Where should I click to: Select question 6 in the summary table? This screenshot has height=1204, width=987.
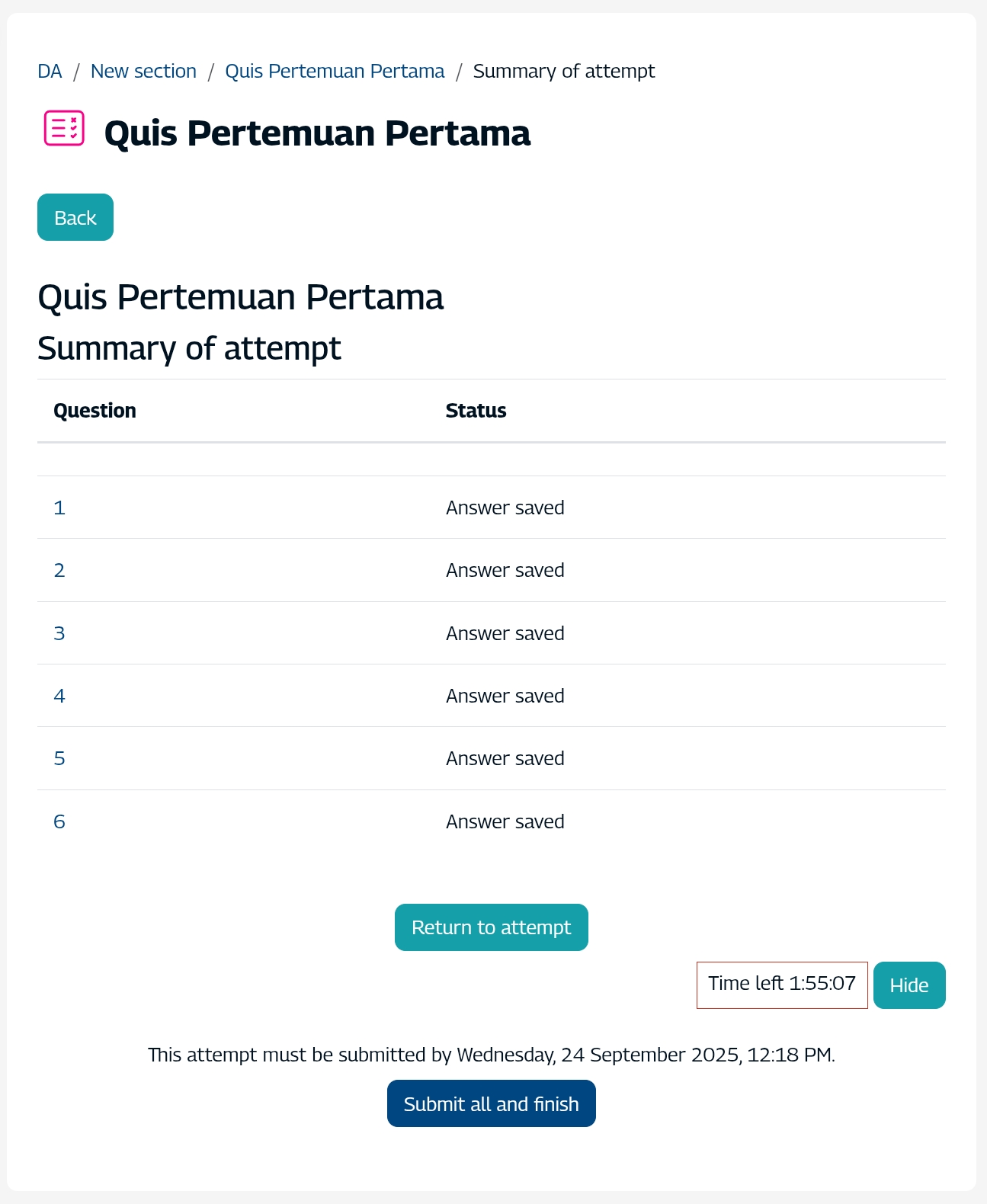point(59,821)
